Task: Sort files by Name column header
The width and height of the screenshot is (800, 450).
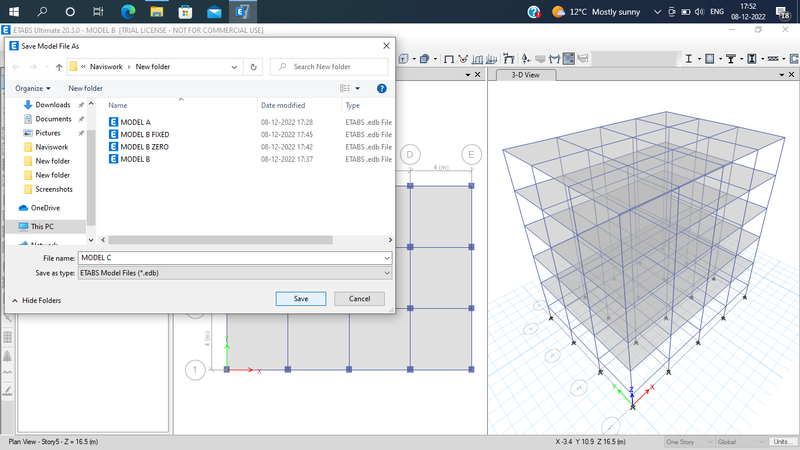Action: 117,105
